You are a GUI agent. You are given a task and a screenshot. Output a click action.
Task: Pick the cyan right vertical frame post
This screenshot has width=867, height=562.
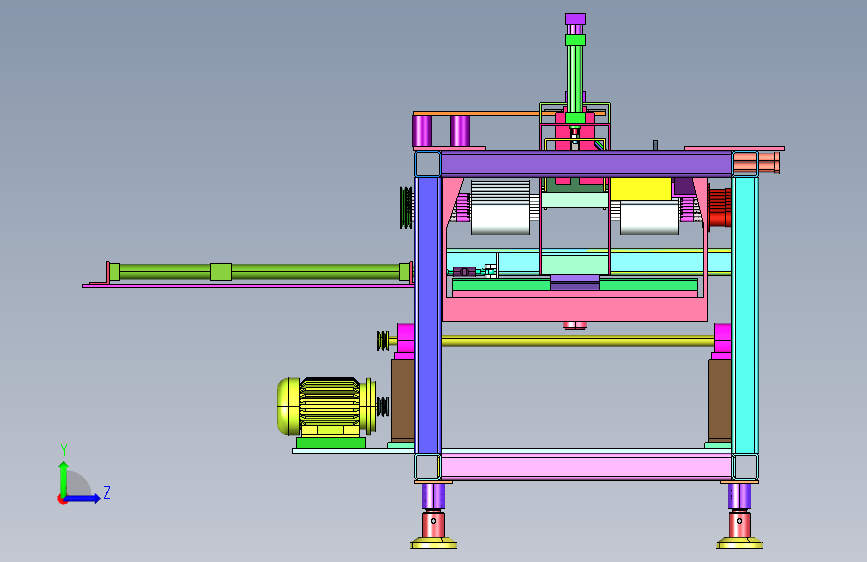click(745, 315)
